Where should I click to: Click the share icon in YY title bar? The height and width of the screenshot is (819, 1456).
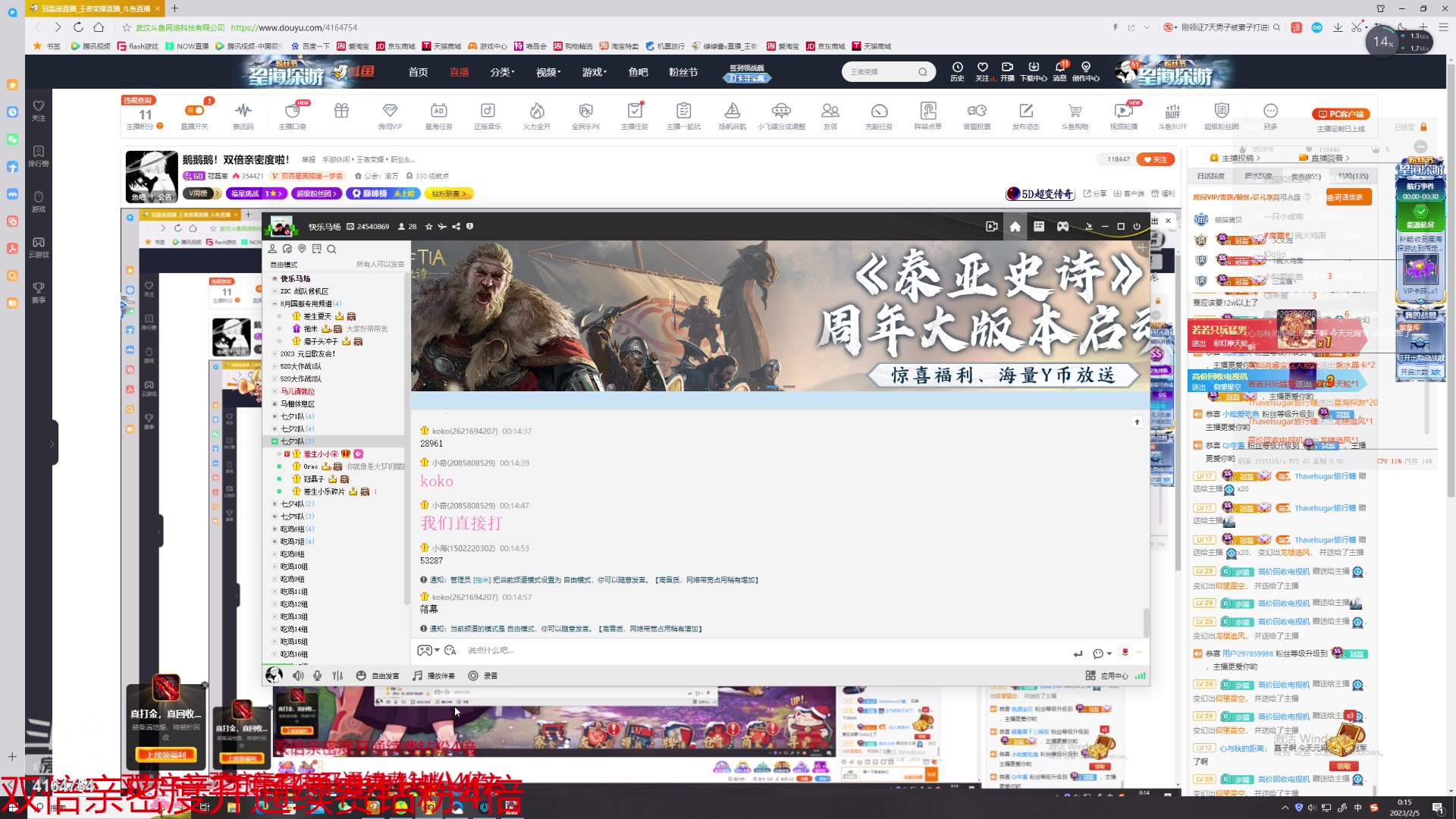coord(457,227)
